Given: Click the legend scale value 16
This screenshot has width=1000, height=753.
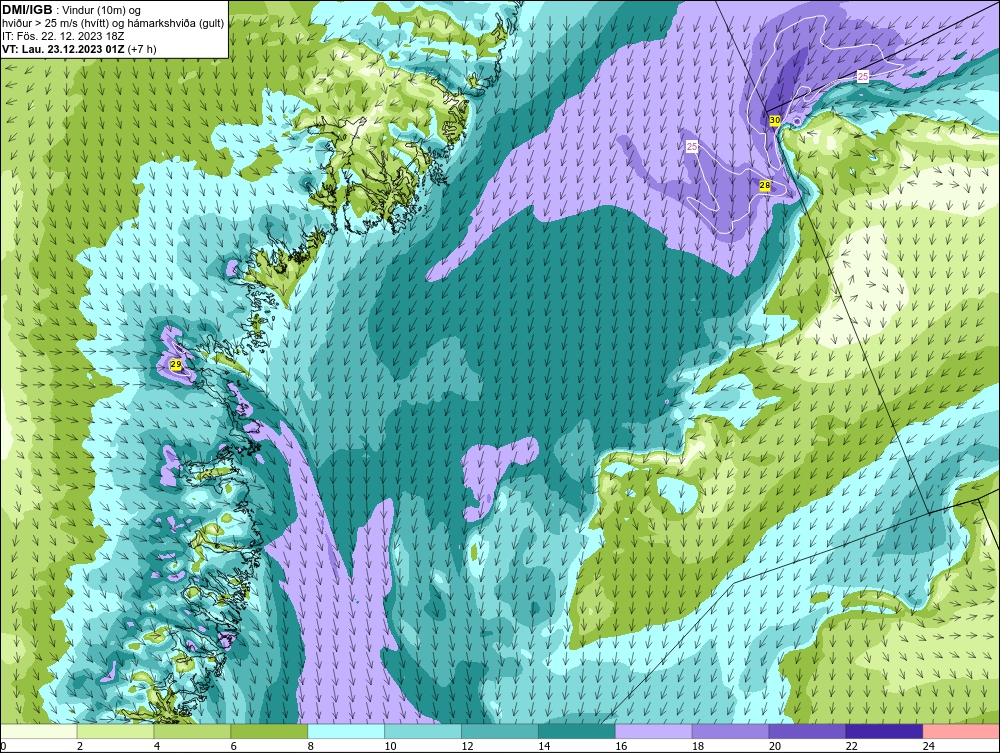Looking at the screenshot, I should pos(621,746).
